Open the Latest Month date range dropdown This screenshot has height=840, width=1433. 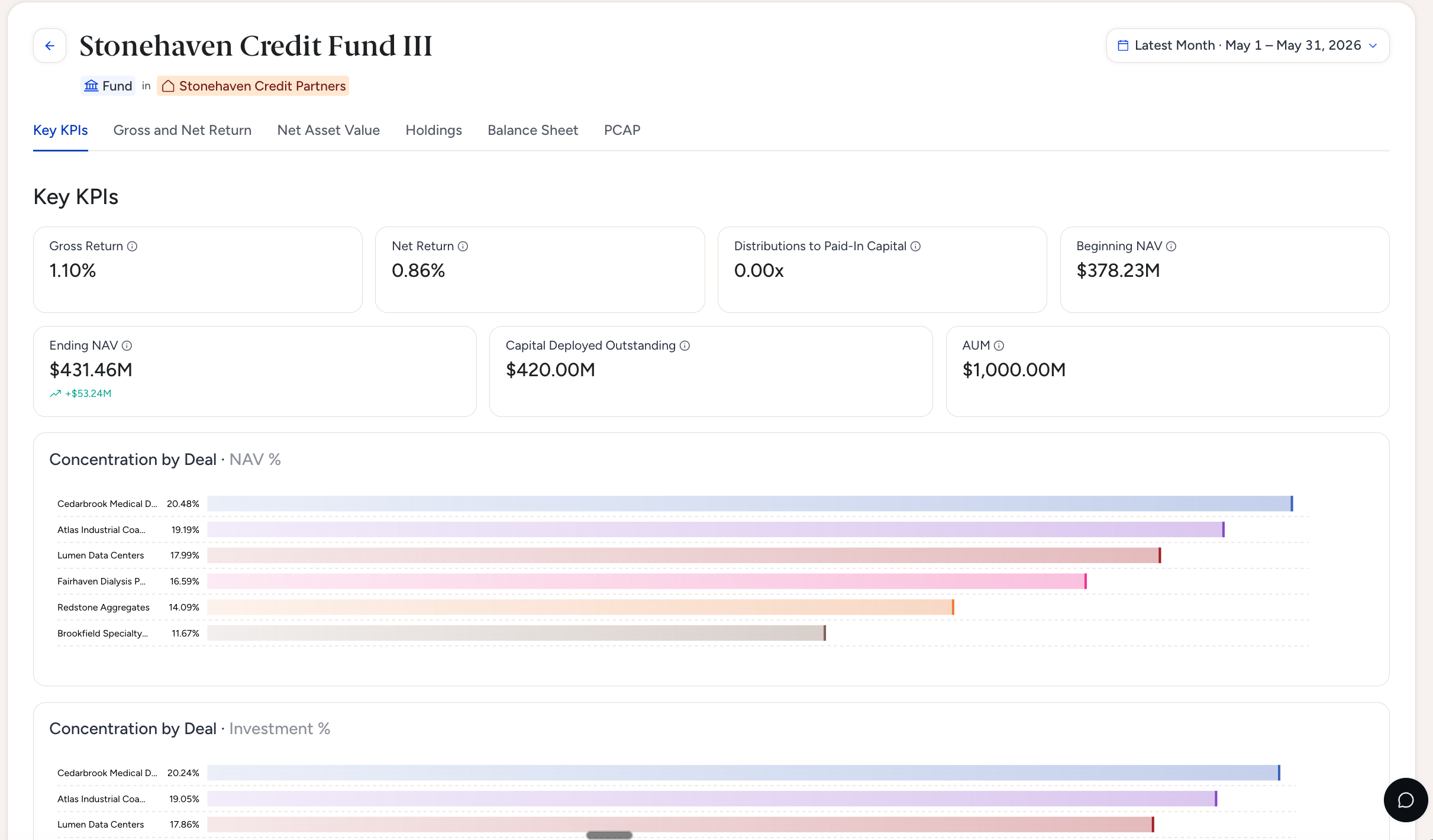pos(1248,46)
